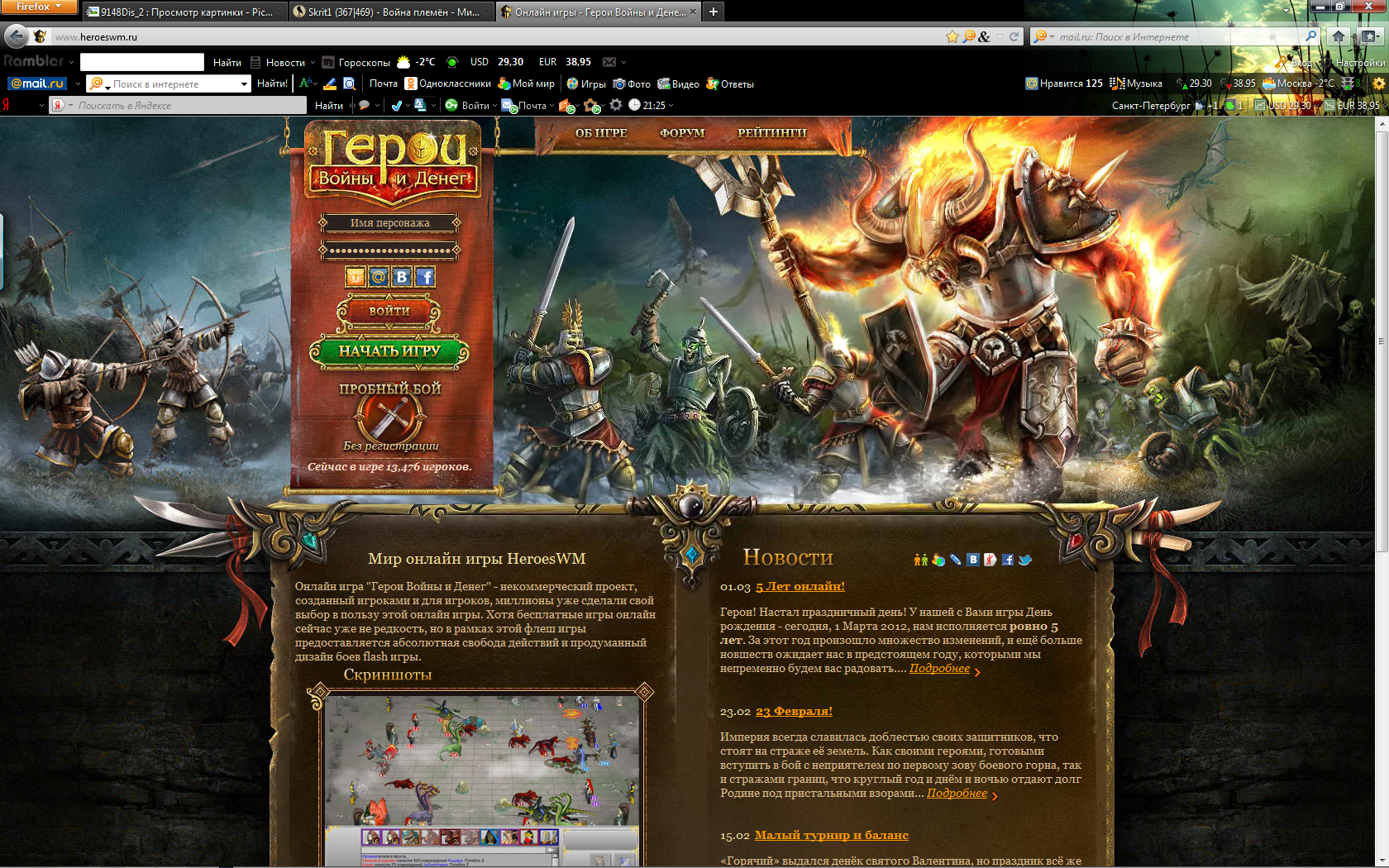Open the РЕЙТИНГИ menu item
Viewport: 1389px width, 868px height.
[x=772, y=133]
